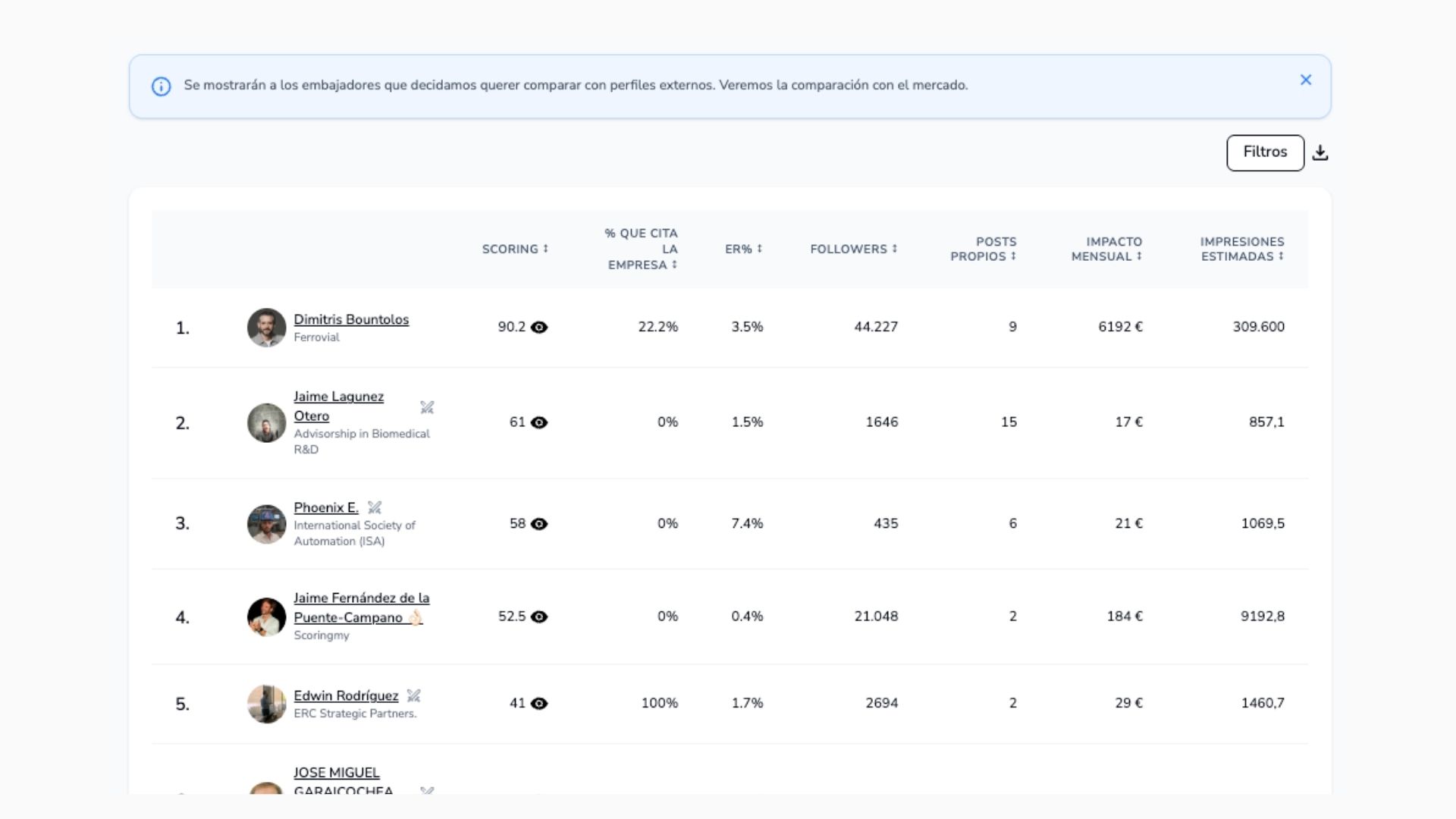Sort by IMPRESIONES ESTIMADAS column
Image resolution: width=1456 pixels, height=819 pixels.
click(1242, 249)
